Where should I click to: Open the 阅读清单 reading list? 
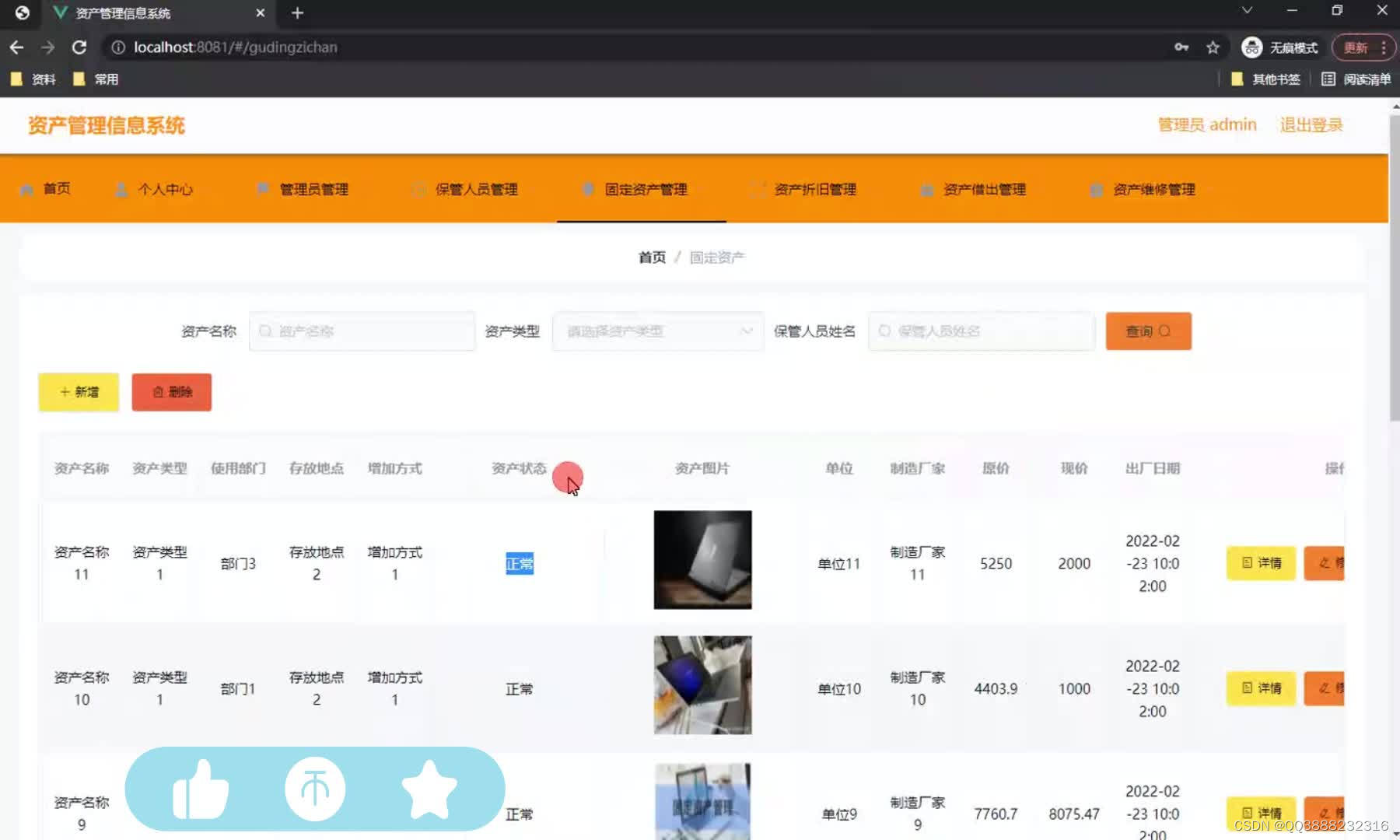1356,79
